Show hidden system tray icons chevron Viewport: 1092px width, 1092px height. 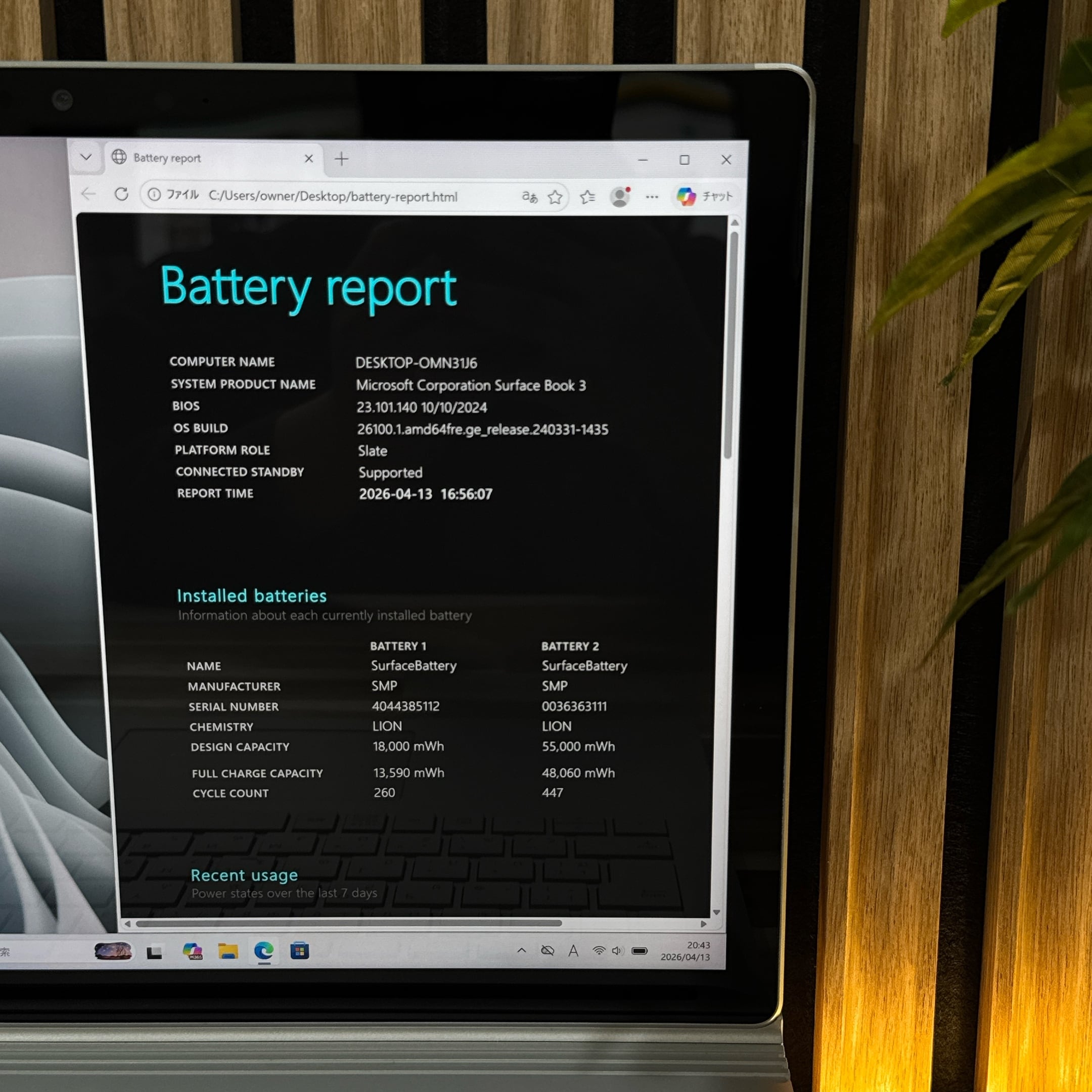(521, 950)
